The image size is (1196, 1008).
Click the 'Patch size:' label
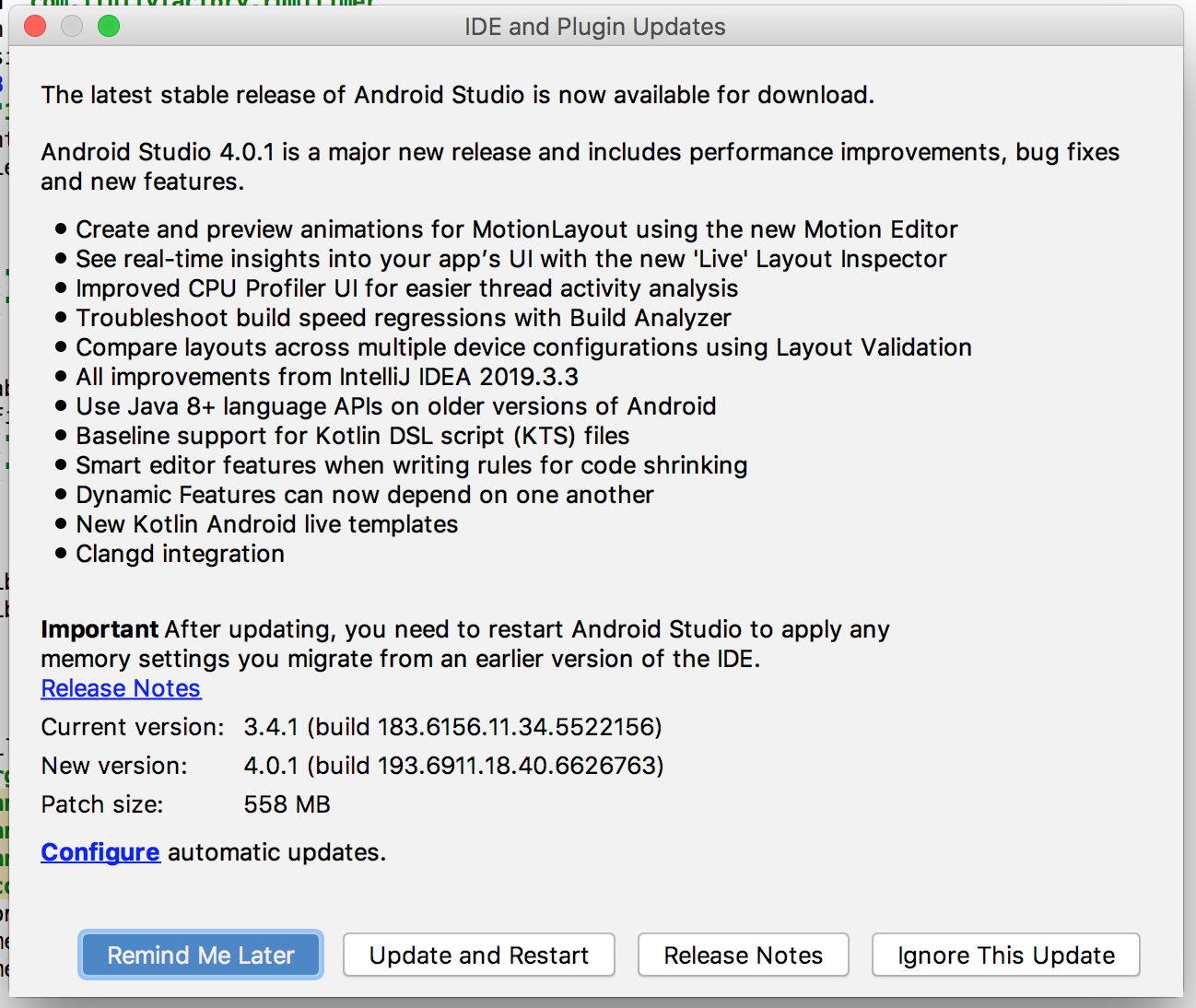[102, 804]
